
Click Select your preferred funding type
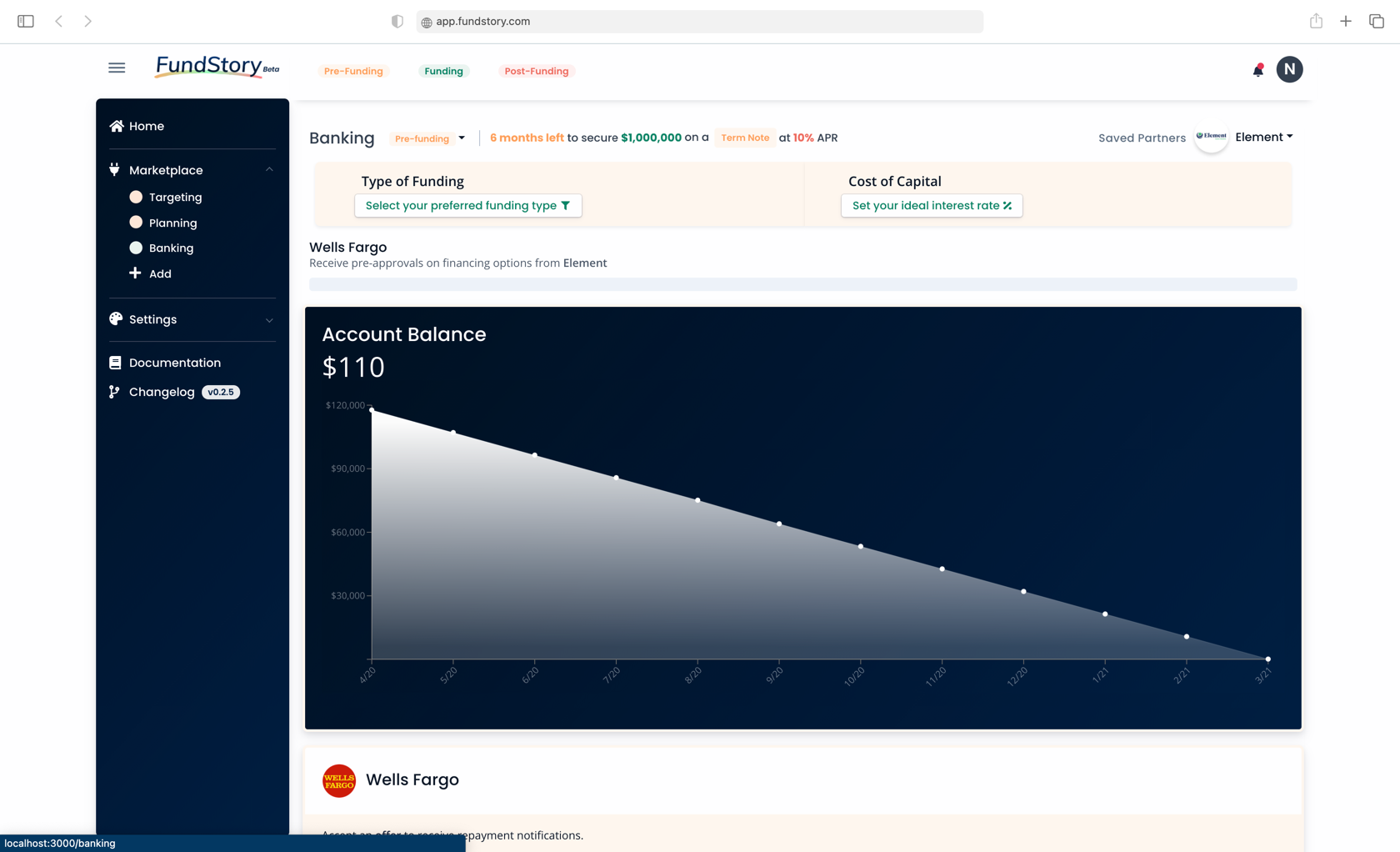coord(467,206)
